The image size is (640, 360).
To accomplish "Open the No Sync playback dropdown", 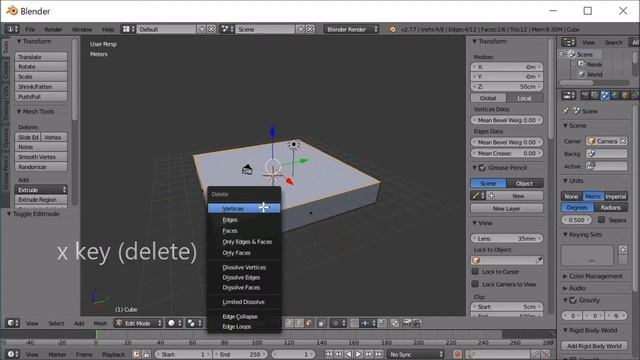I will (x=416, y=354).
